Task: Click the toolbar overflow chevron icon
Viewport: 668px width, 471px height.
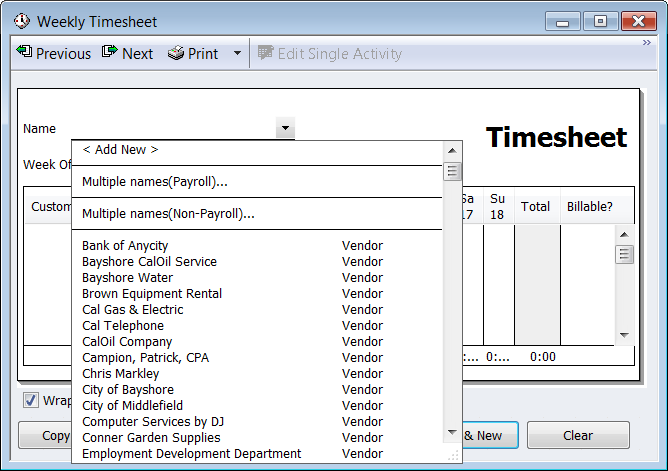Action: pos(646,43)
